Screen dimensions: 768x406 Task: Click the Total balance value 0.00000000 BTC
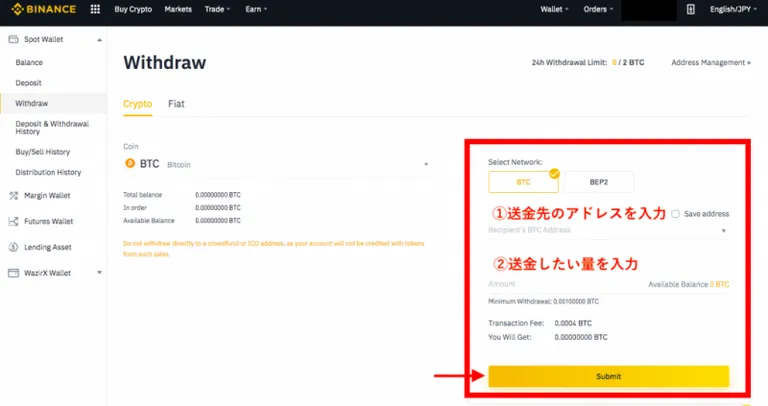point(218,194)
